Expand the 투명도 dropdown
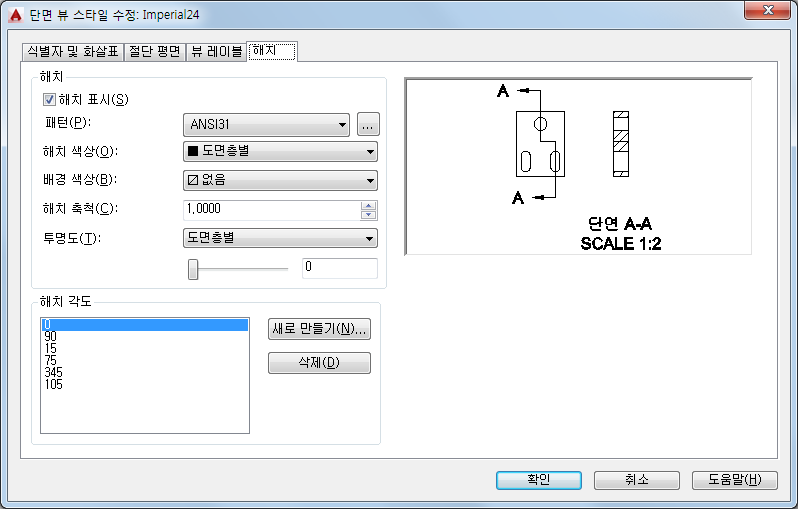Image resolution: width=798 pixels, height=509 pixels. click(x=280, y=238)
